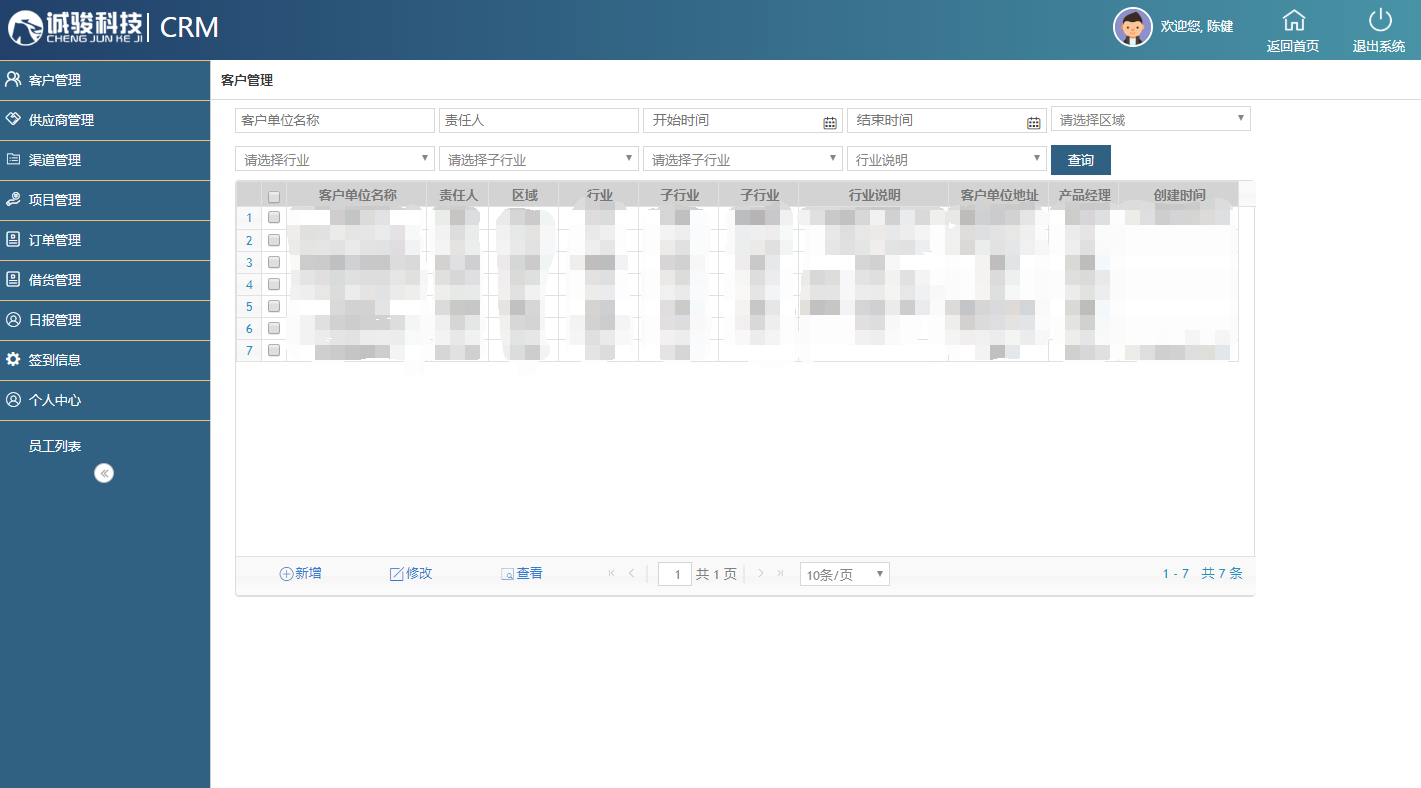Open the 开始时间 calendar picker icon
1421x788 pixels.
coord(829,122)
